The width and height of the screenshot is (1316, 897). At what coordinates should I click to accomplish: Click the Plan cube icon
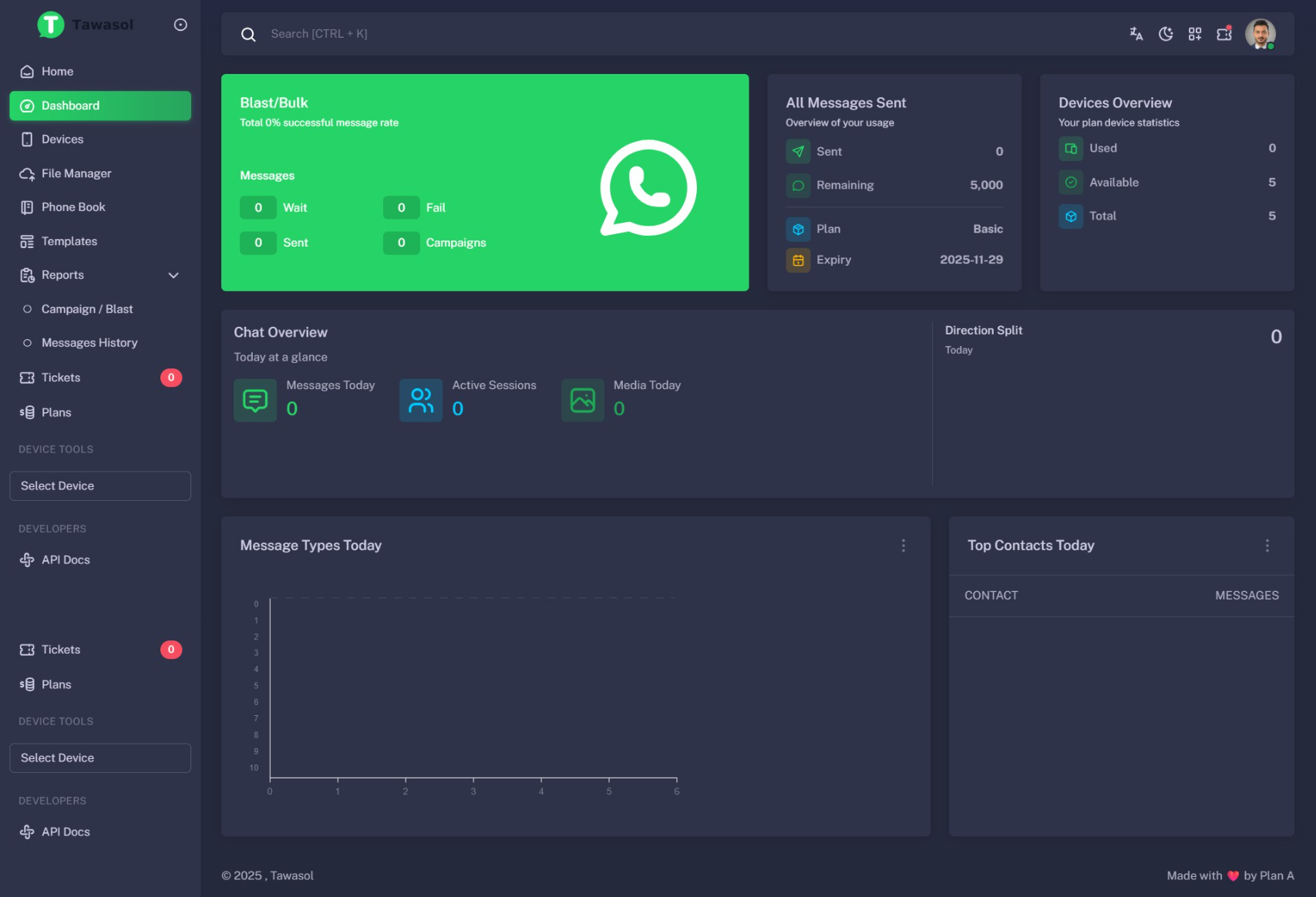798,229
